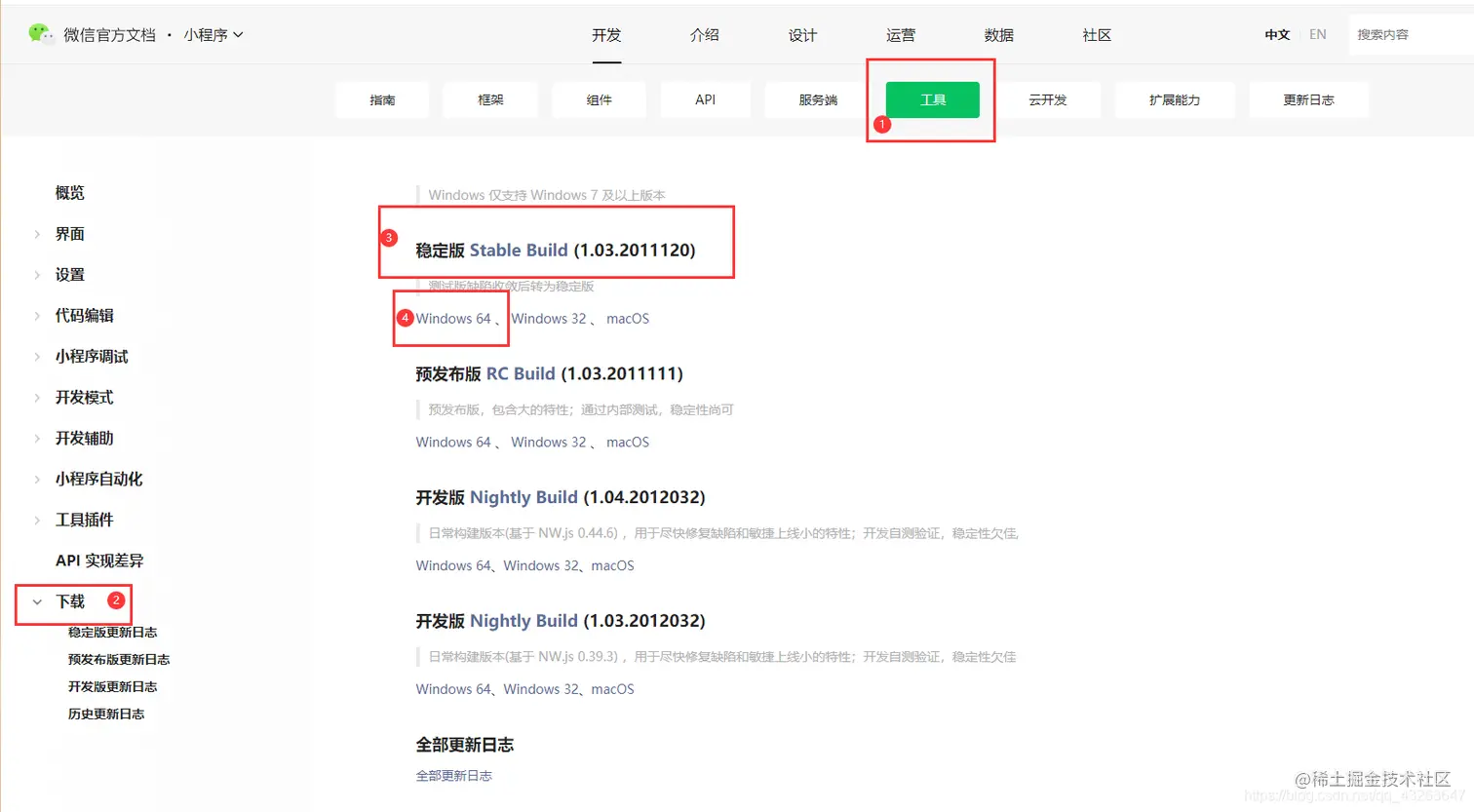Expand the 开发模式 sidebar section

[x=84, y=398]
